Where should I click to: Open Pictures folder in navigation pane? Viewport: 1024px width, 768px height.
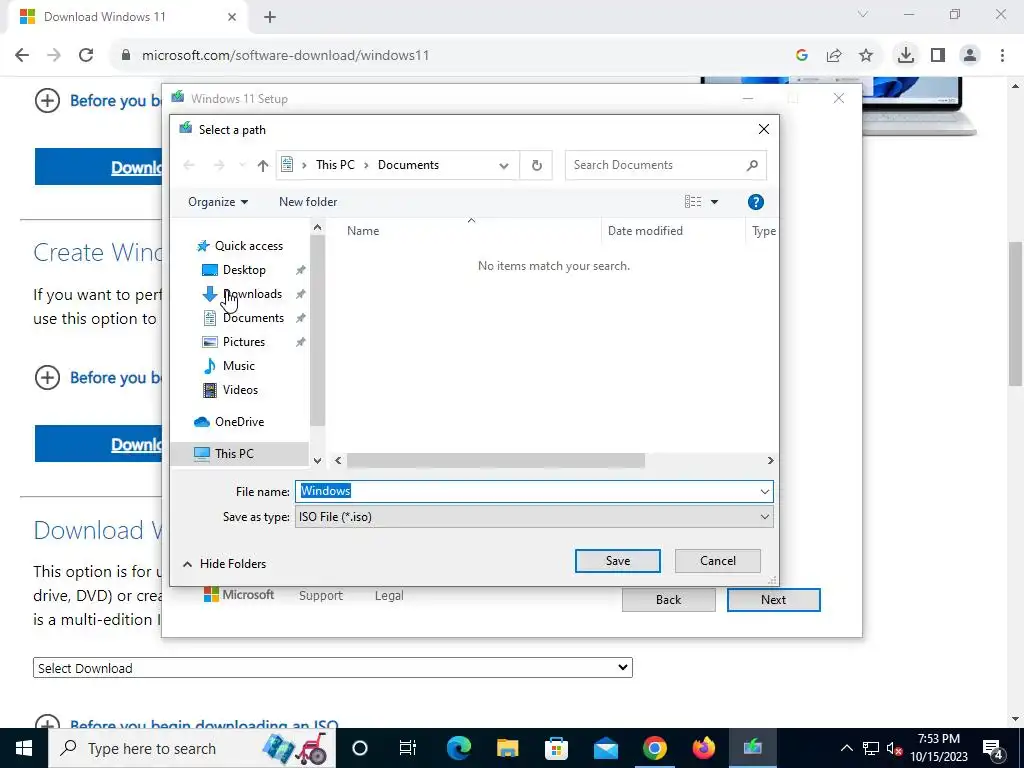[244, 342]
